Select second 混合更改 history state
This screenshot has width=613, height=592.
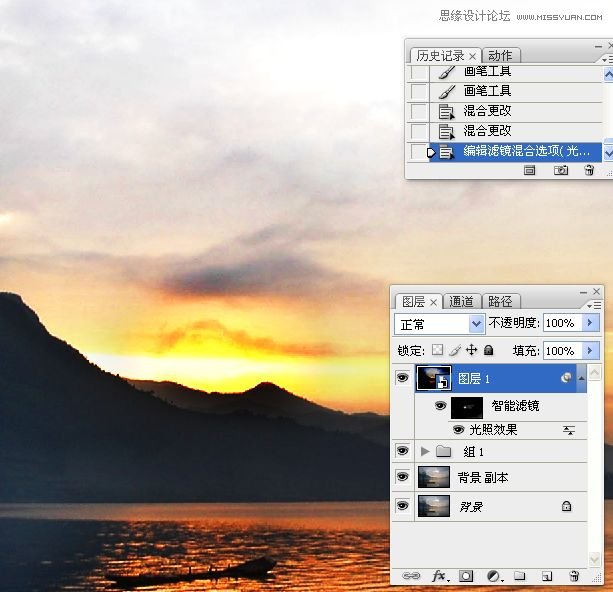coord(516,131)
